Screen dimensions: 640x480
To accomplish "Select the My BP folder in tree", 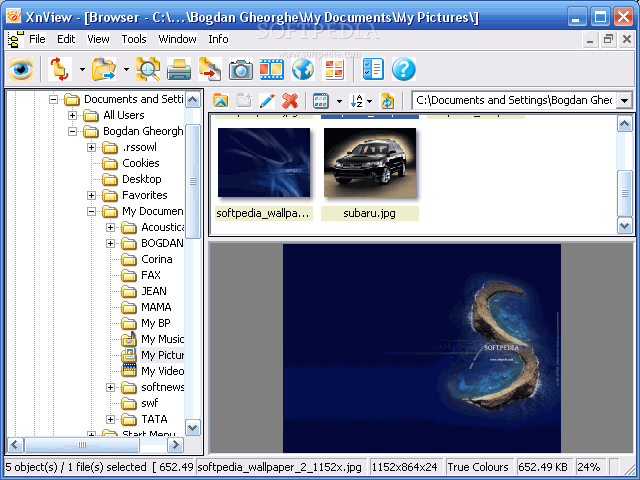I will 156,323.
